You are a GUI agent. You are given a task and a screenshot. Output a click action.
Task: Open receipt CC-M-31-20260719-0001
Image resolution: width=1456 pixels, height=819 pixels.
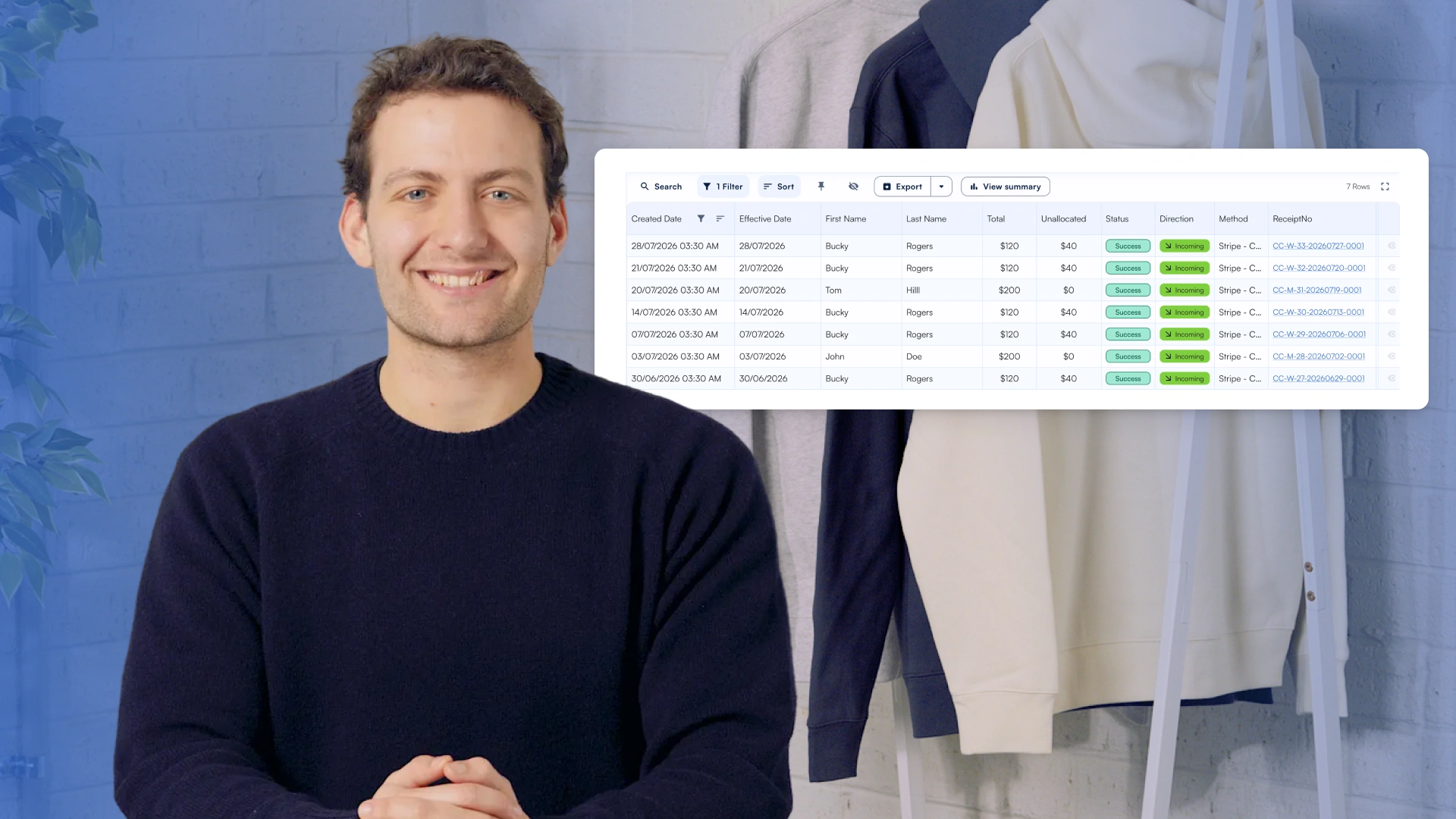tap(1317, 290)
